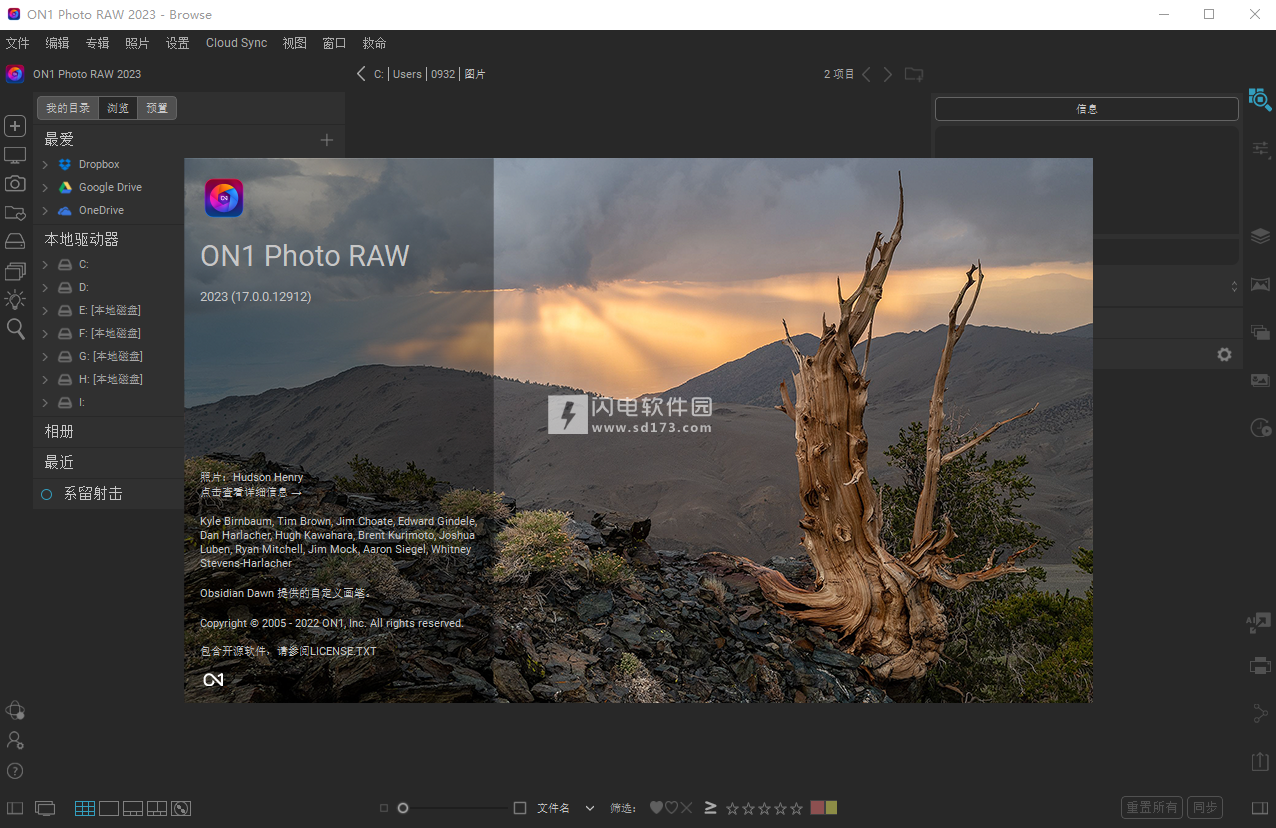Image resolution: width=1276 pixels, height=828 pixels.
Task: Switch to the 我的目录 tab
Action: (x=68, y=108)
